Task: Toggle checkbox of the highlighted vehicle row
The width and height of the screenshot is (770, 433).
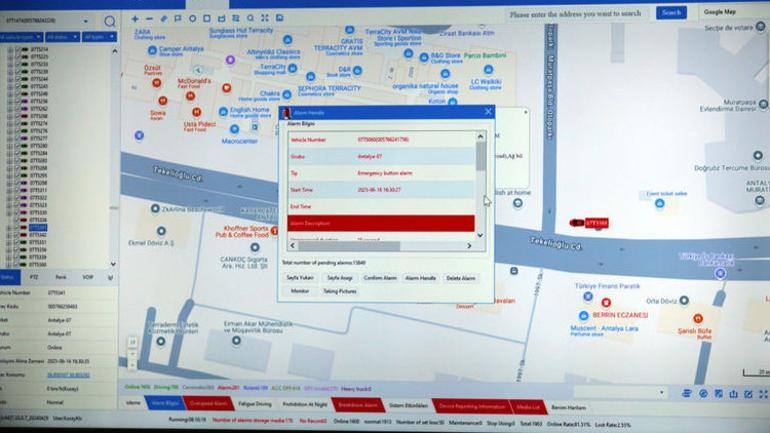Action: coord(17,228)
